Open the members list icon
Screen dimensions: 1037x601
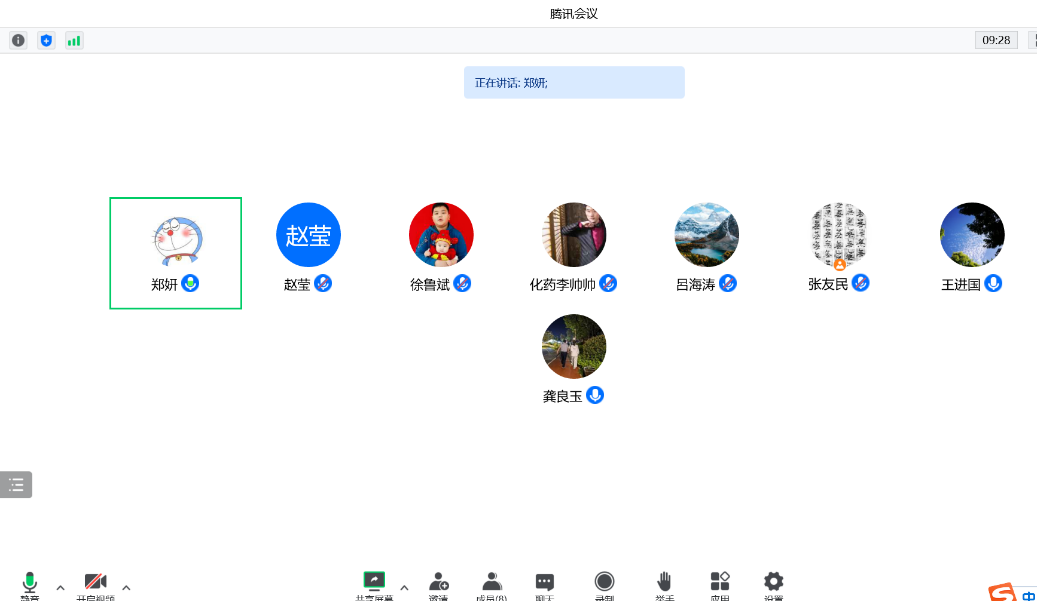tap(491, 582)
